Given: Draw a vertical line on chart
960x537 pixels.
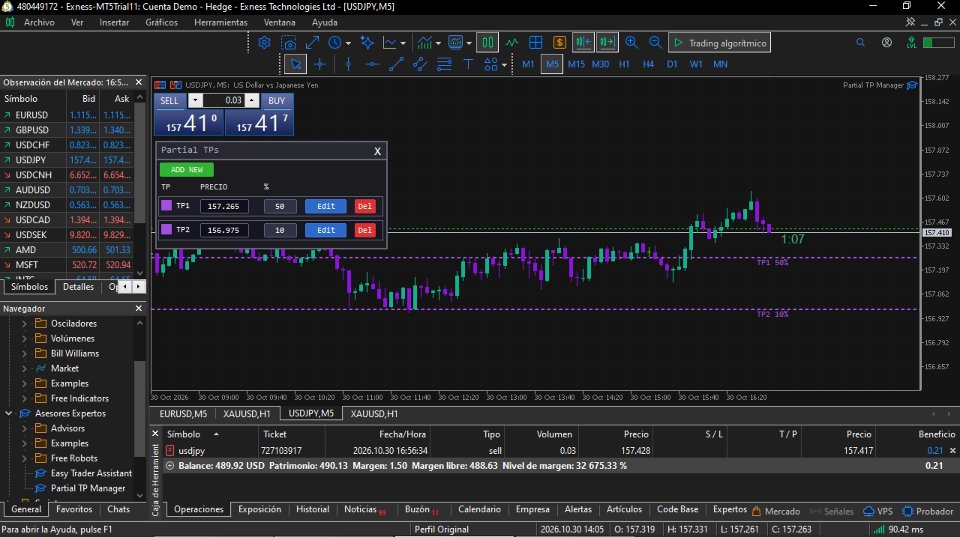Looking at the screenshot, I should coord(348,64).
